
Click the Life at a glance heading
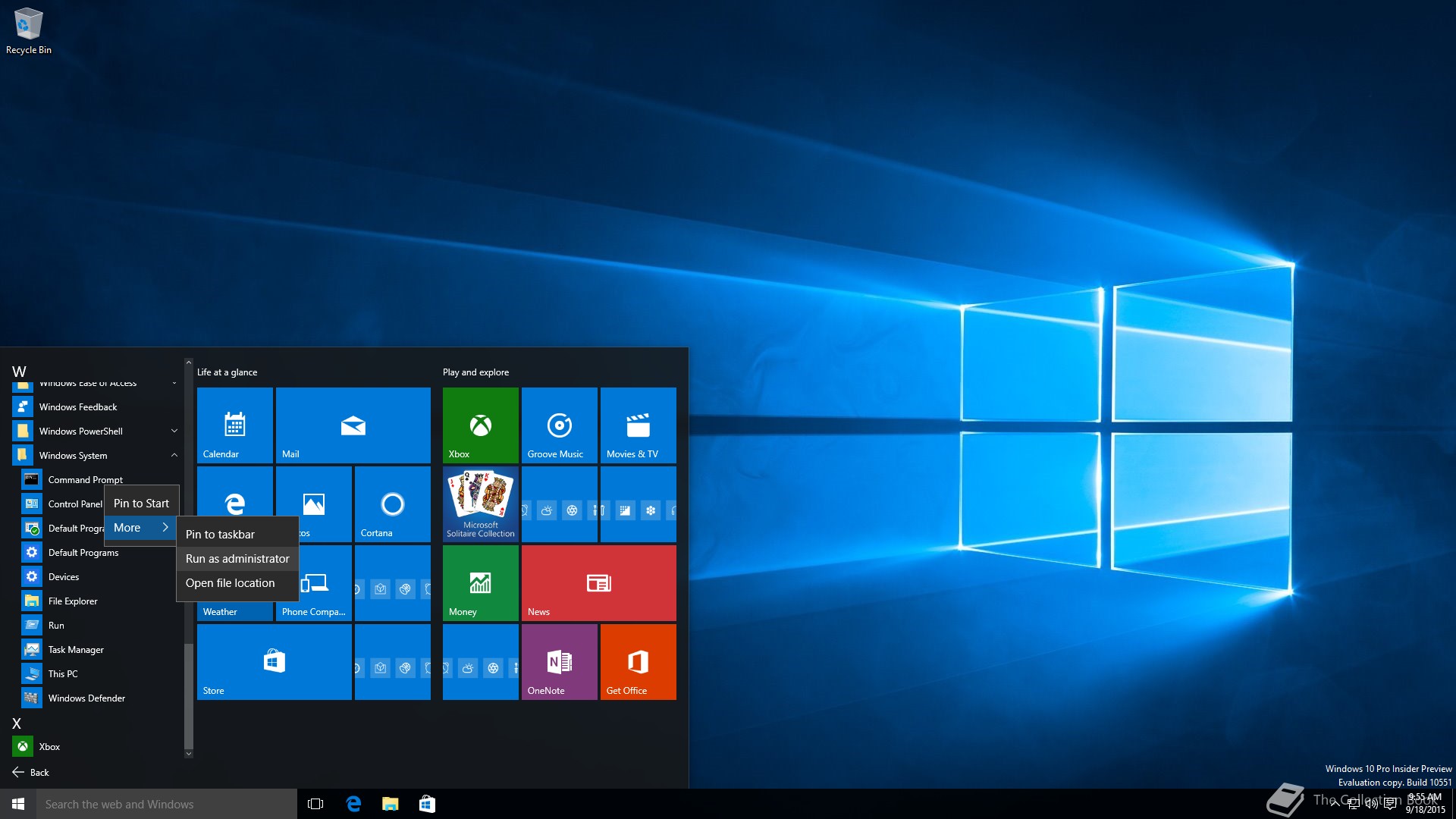coord(227,372)
